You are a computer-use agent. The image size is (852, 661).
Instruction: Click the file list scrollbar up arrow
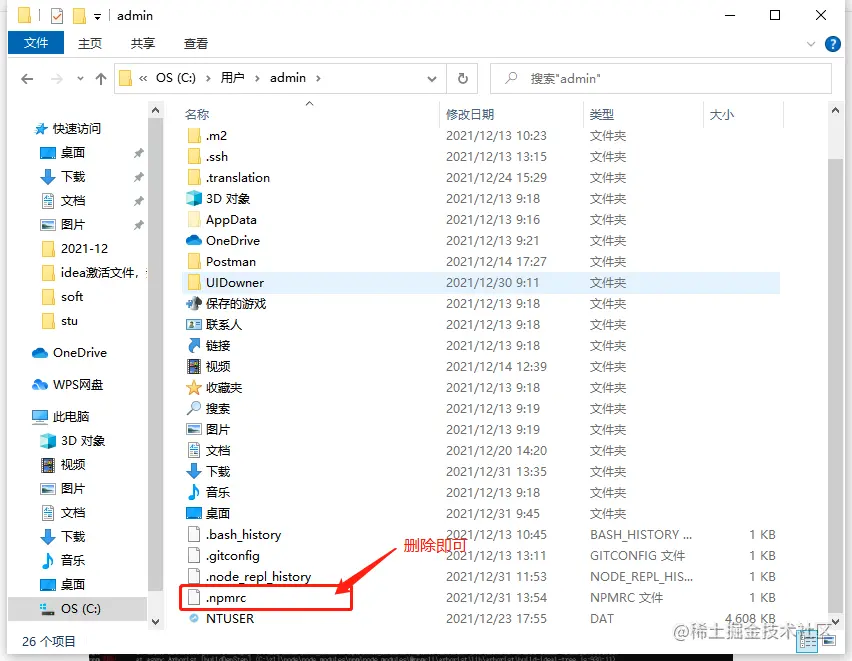tap(836, 111)
